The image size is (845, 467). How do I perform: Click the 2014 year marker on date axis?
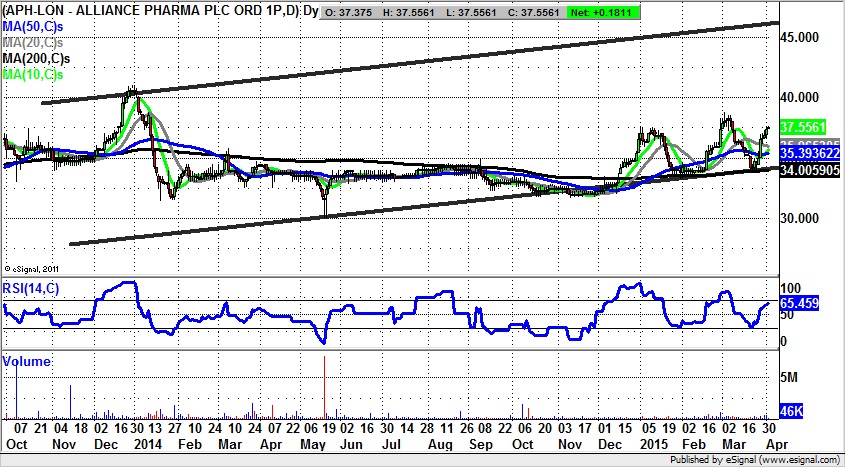point(148,441)
